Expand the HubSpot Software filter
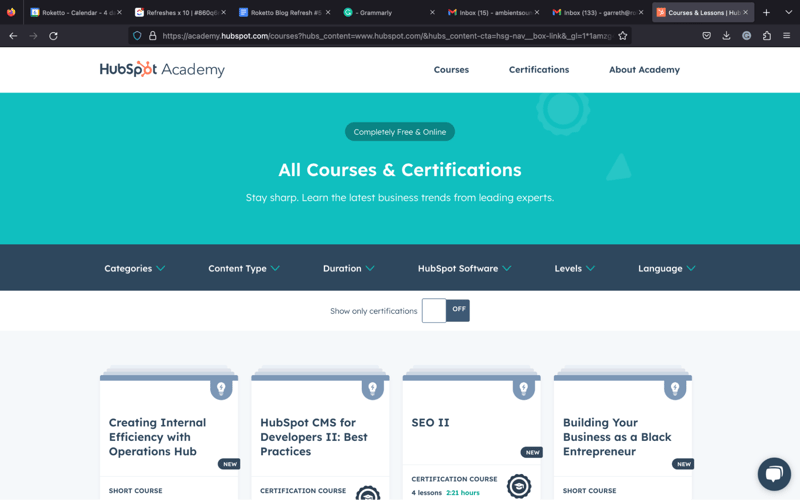Viewport: 800px width, 500px height. [x=464, y=268]
